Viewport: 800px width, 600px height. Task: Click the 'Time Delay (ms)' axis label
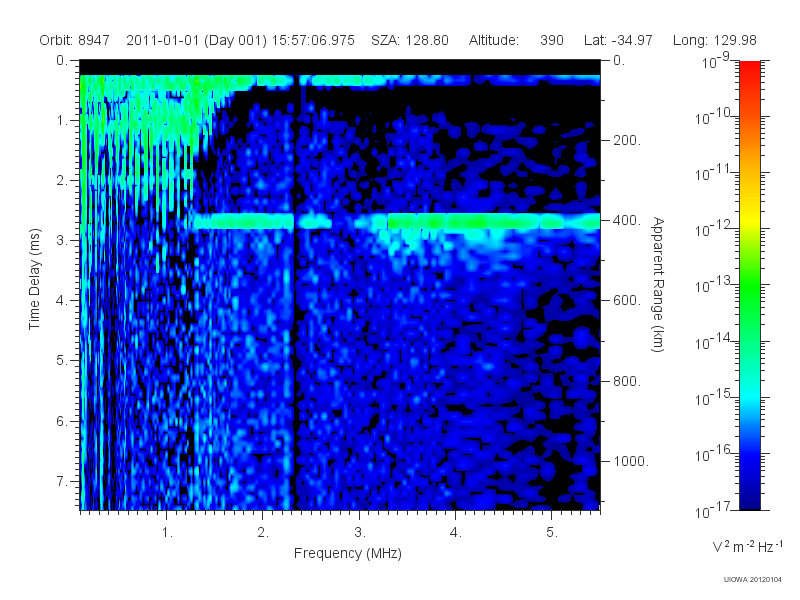point(34,279)
